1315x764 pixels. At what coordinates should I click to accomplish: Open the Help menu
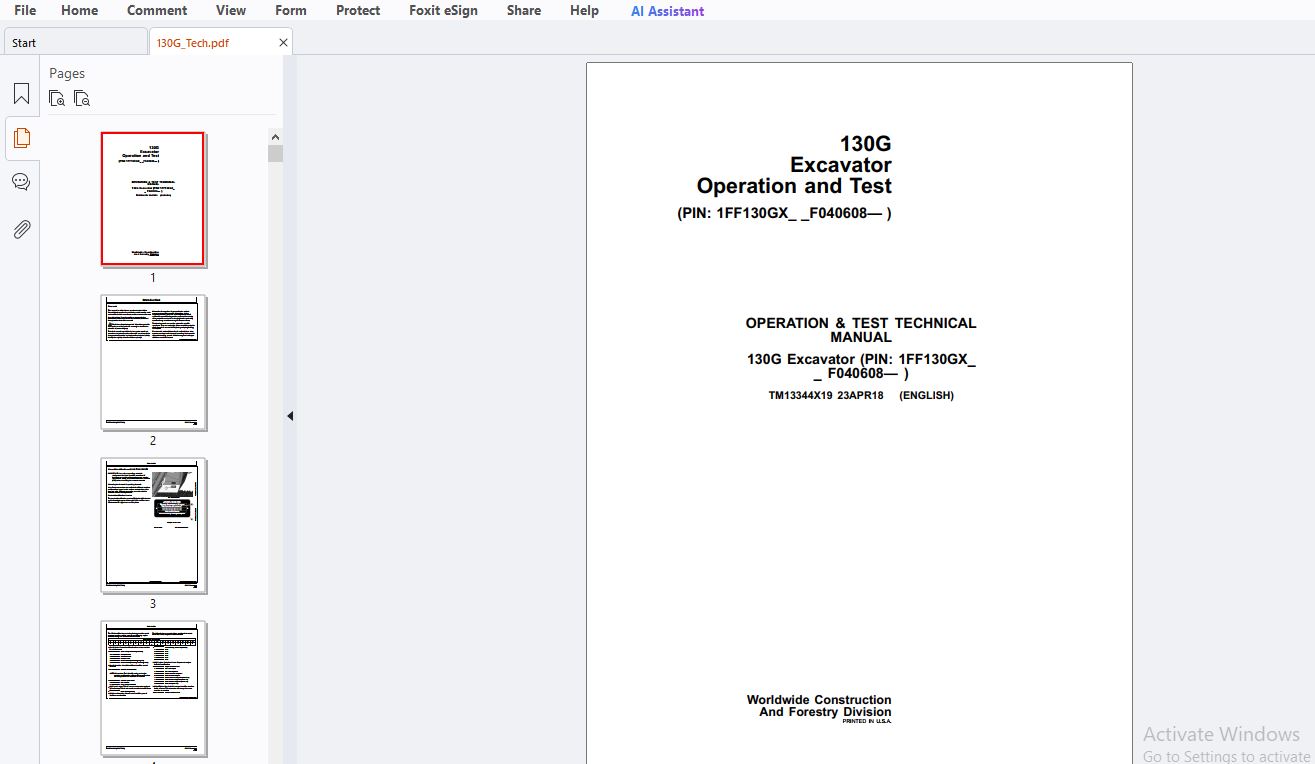coord(584,10)
